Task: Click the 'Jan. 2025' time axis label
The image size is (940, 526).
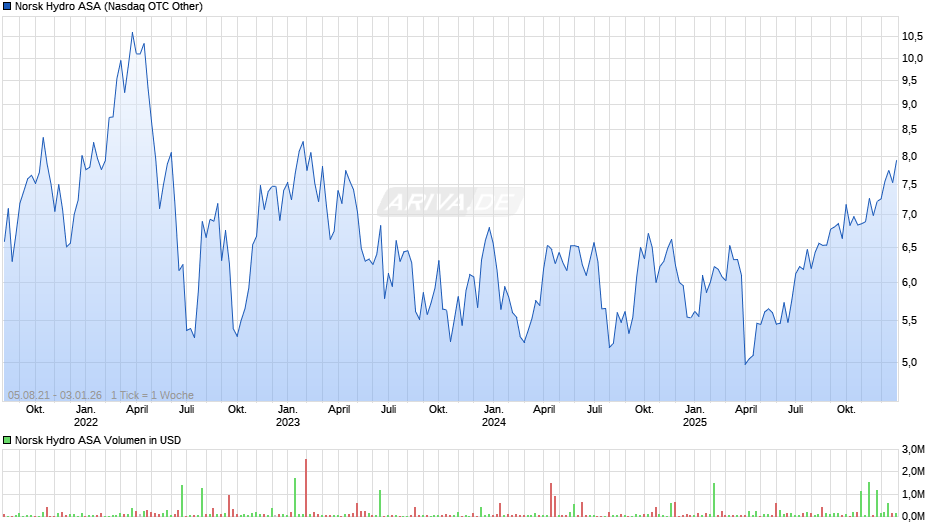Action: pos(695,416)
